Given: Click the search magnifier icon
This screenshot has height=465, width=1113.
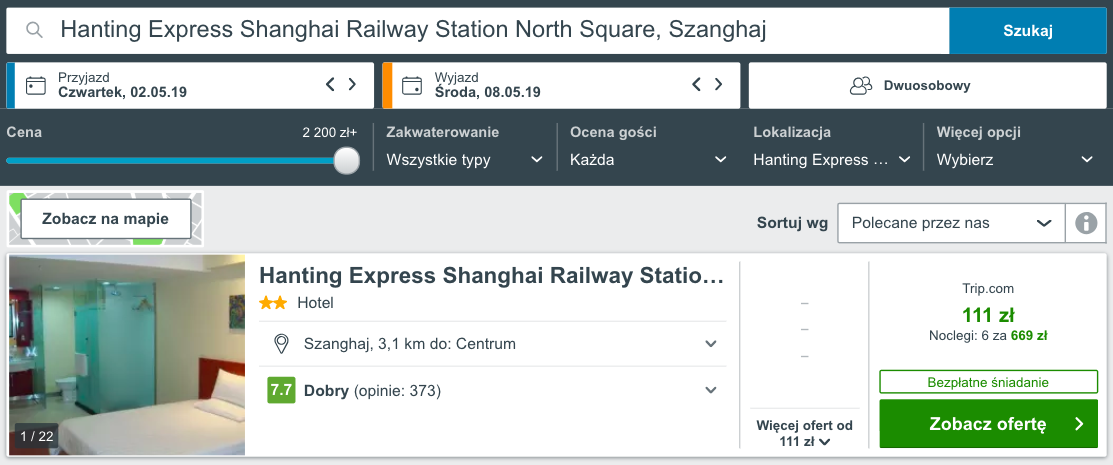Looking at the screenshot, I should coord(34,30).
